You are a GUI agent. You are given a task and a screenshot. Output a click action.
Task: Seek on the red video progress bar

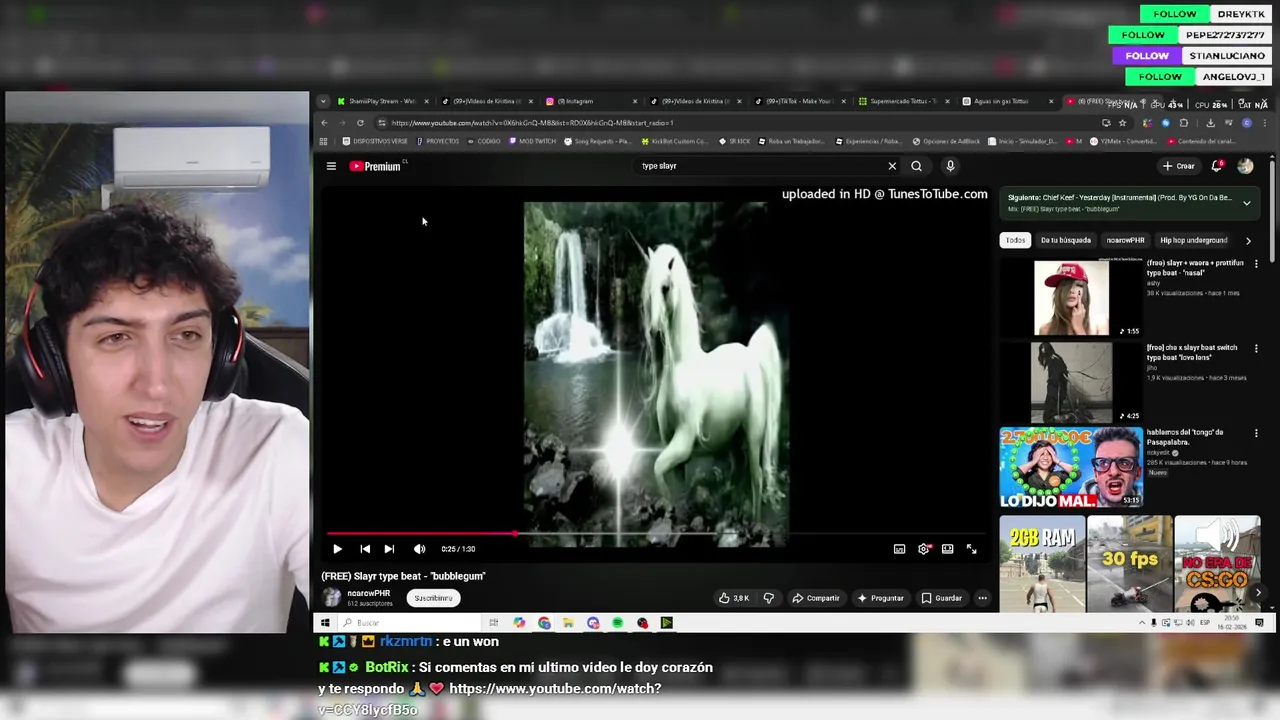pyautogui.click(x=655, y=534)
